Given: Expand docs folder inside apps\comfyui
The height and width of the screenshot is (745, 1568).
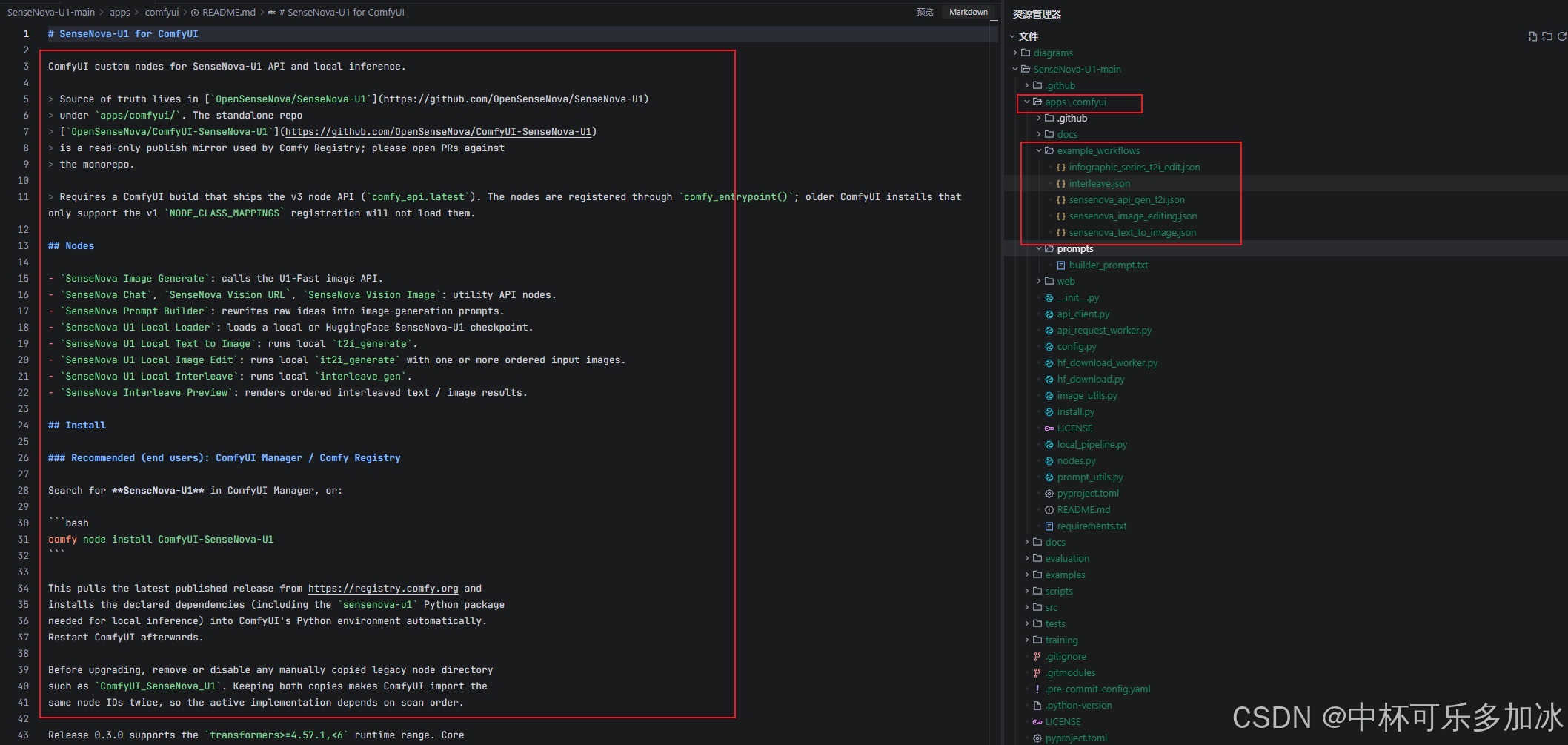Looking at the screenshot, I should point(1039,134).
